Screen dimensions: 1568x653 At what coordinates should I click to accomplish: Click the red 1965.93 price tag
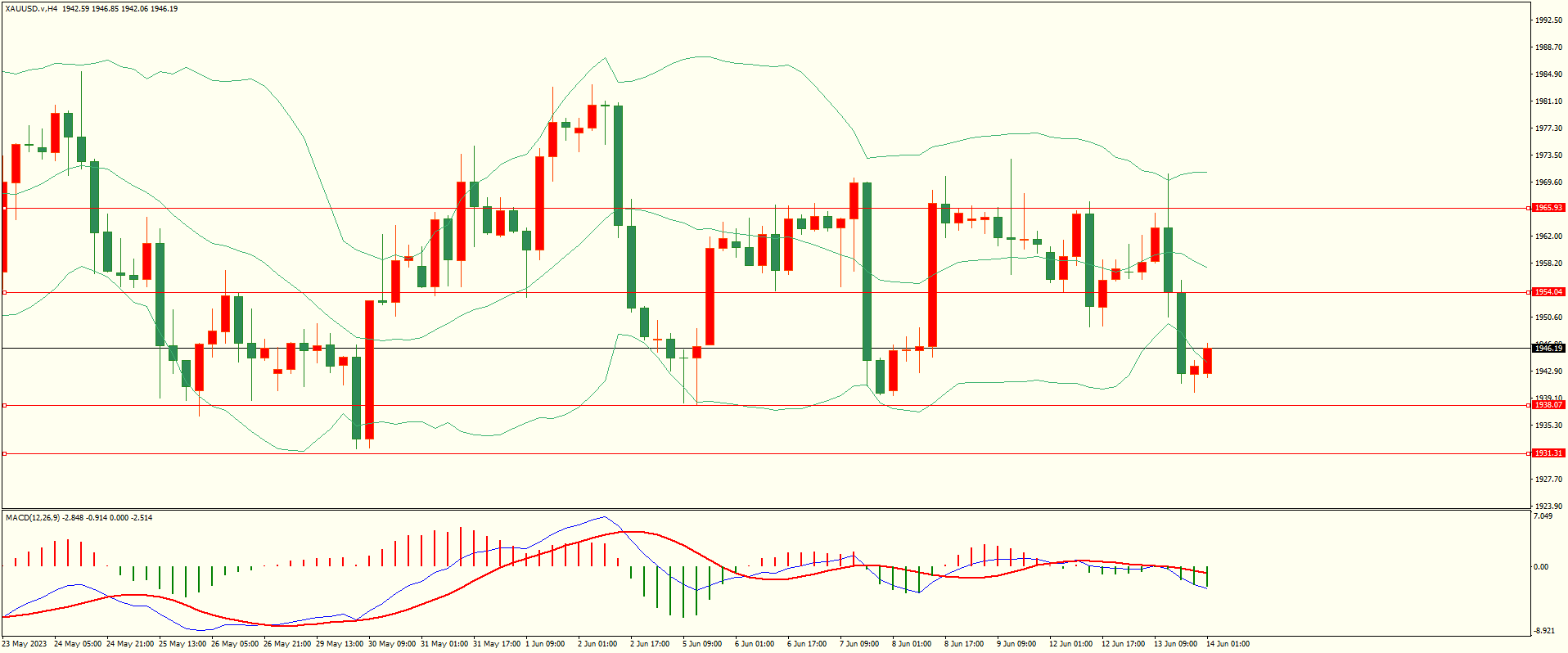coord(1548,208)
